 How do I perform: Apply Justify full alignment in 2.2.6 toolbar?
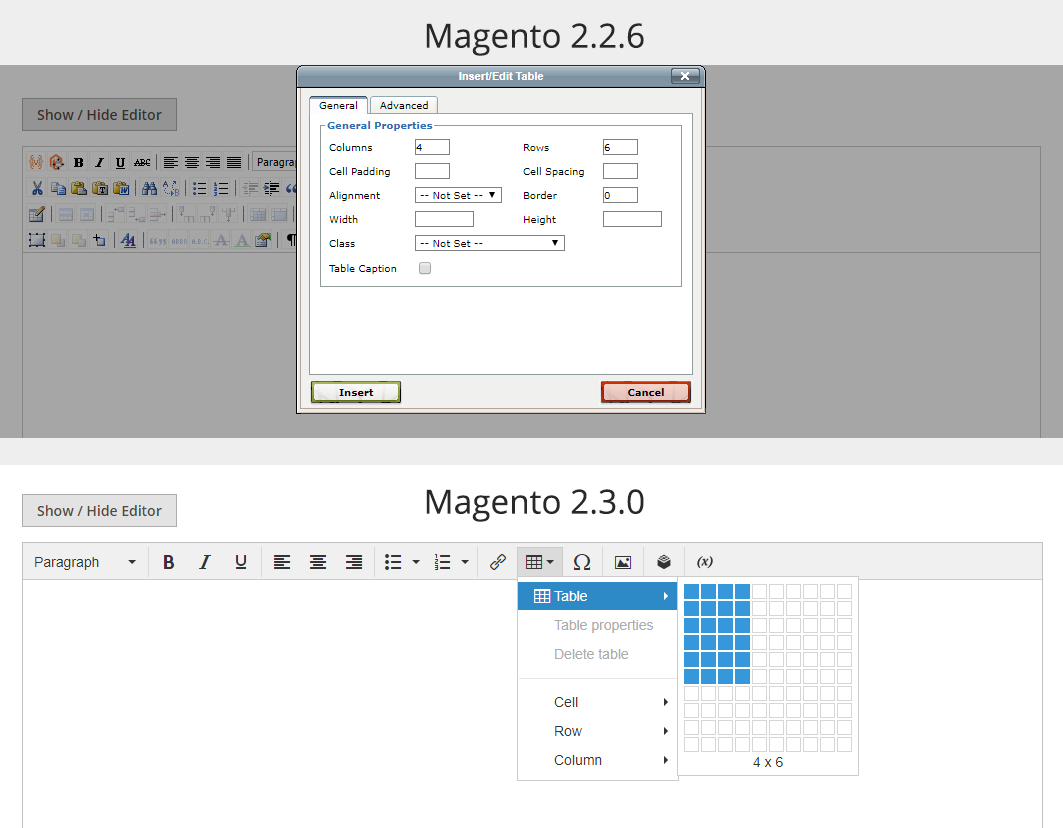pos(234,162)
